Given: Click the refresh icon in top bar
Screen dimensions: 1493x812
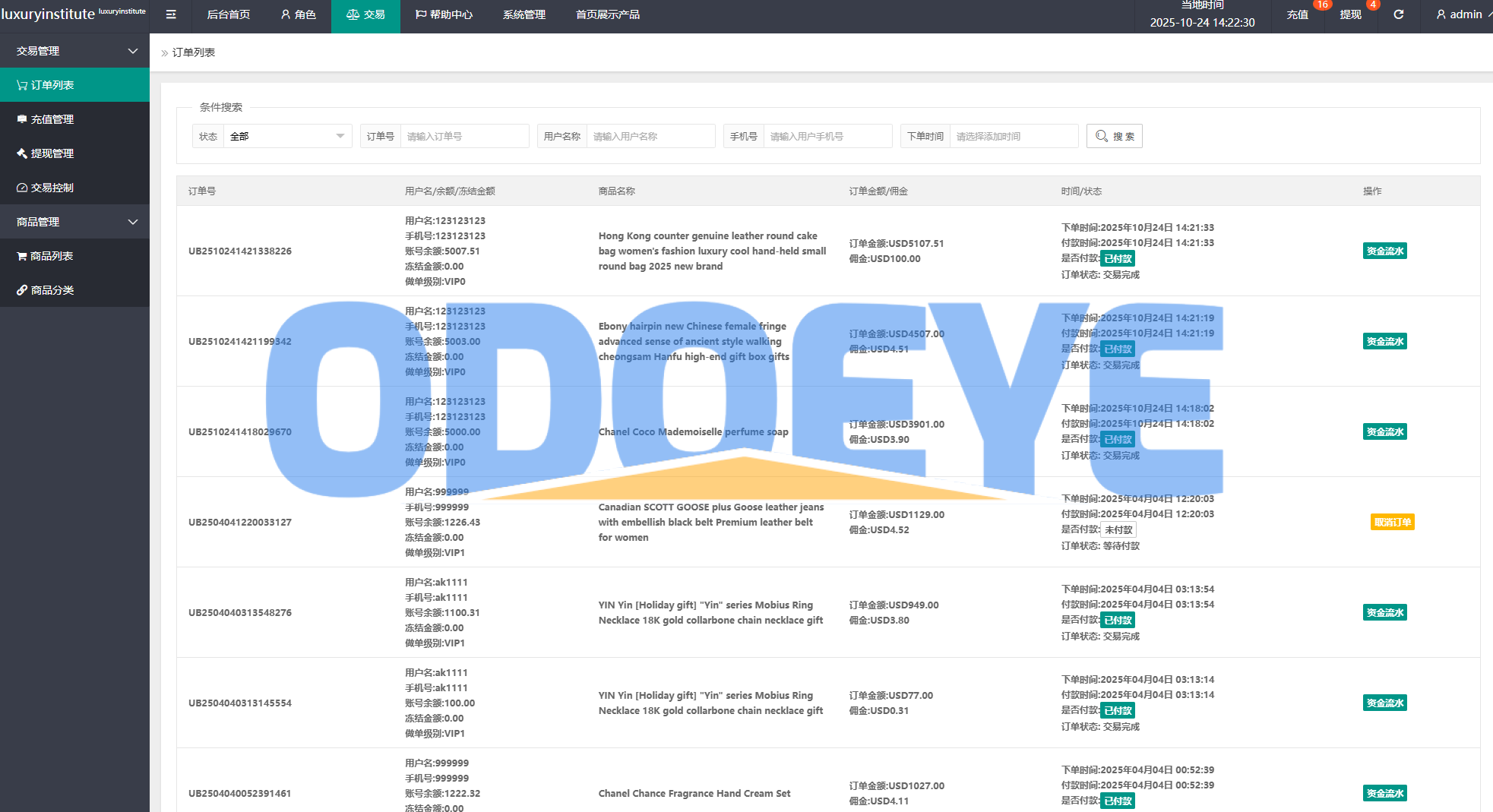Looking at the screenshot, I should click(1398, 14).
